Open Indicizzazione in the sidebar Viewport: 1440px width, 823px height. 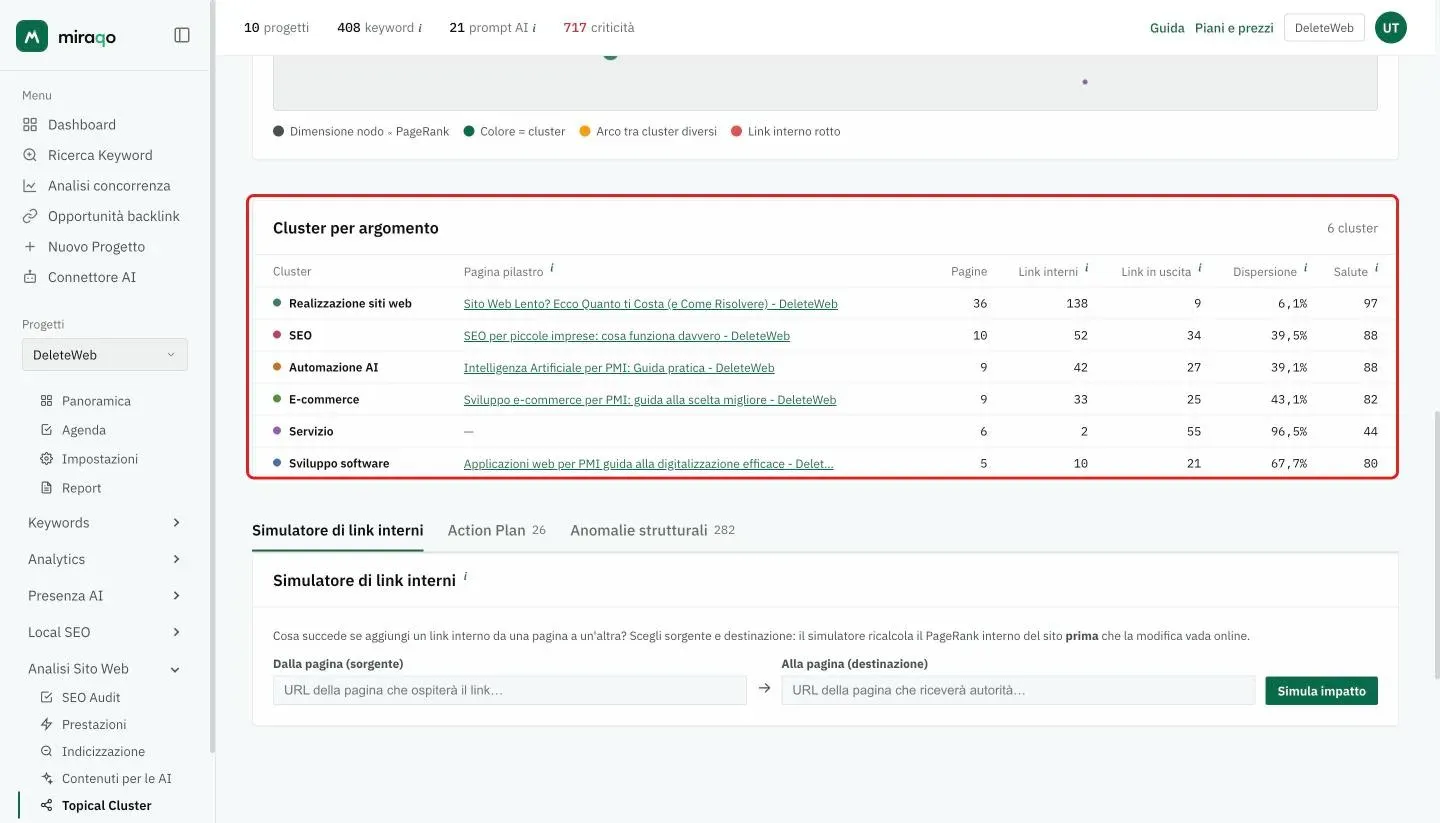click(103, 751)
